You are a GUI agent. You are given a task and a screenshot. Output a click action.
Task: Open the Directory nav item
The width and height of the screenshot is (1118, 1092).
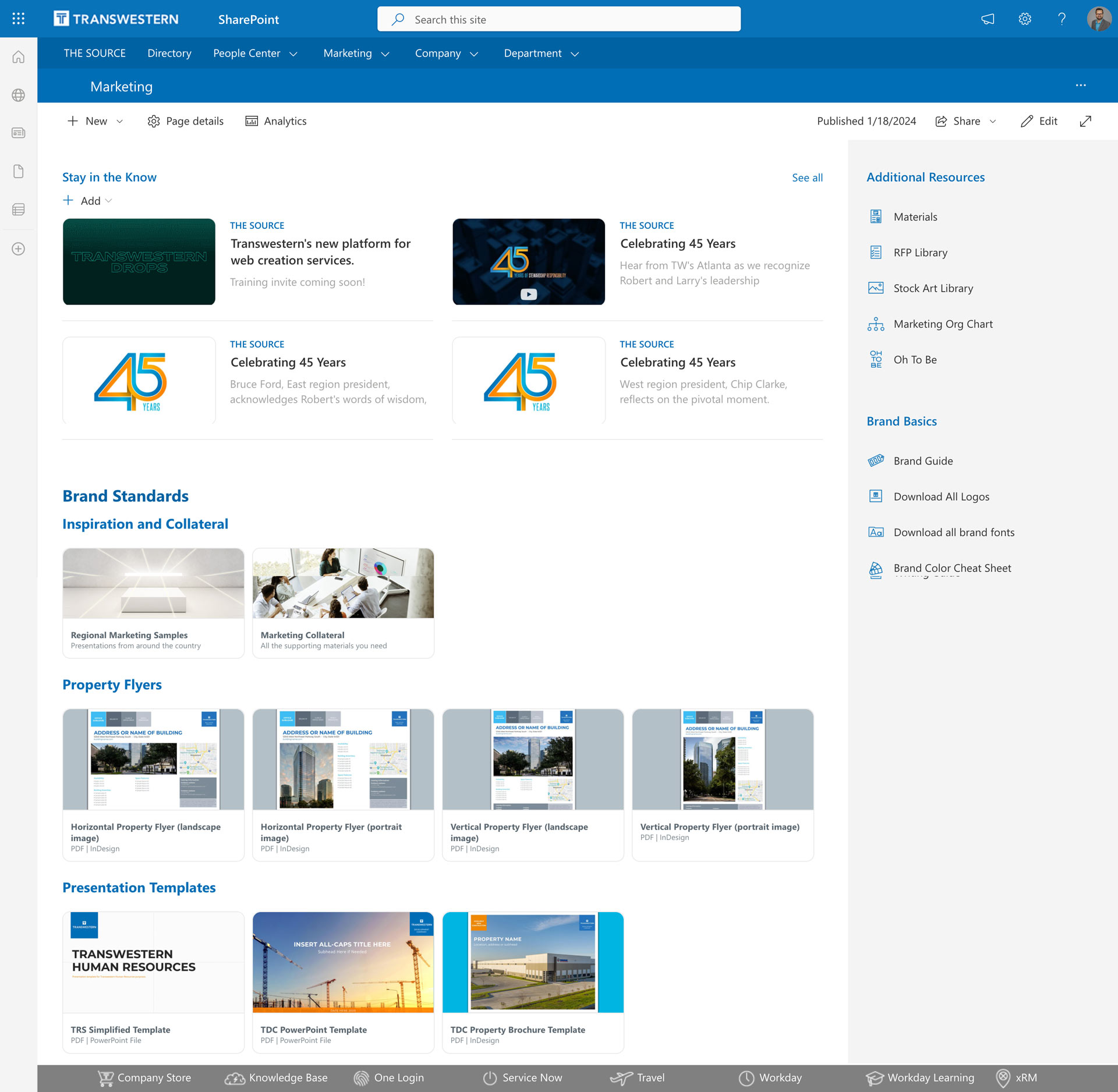pyautogui.click(x=169, y=54)
